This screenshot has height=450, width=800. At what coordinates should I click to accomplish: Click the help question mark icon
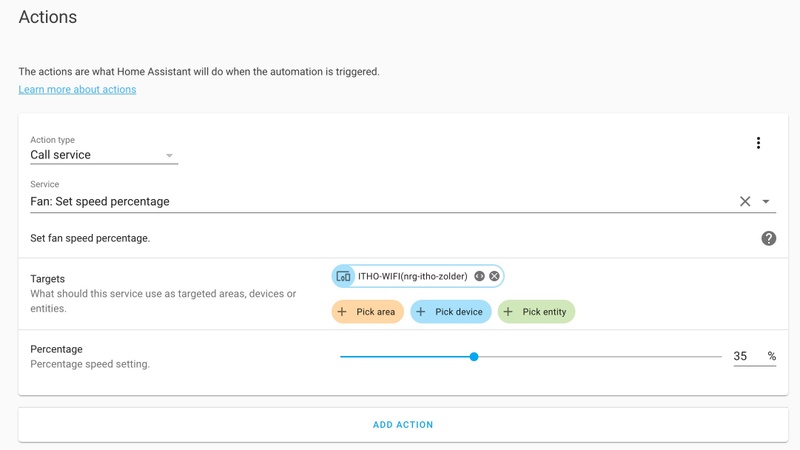tap(768, 238)
